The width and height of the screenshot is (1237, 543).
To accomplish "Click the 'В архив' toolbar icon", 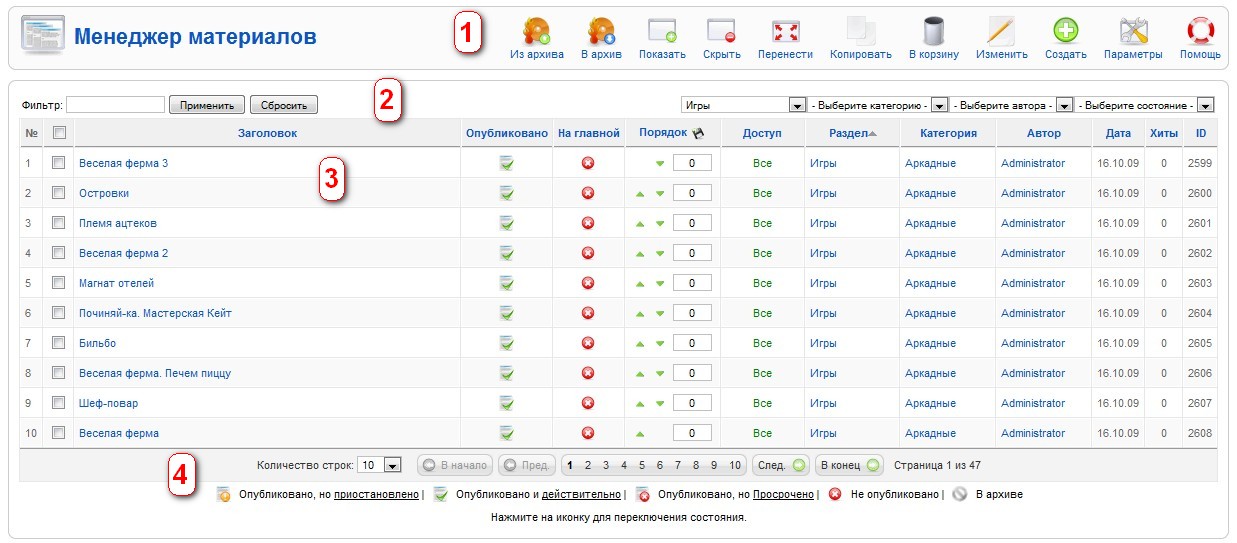I will point(600,31).
